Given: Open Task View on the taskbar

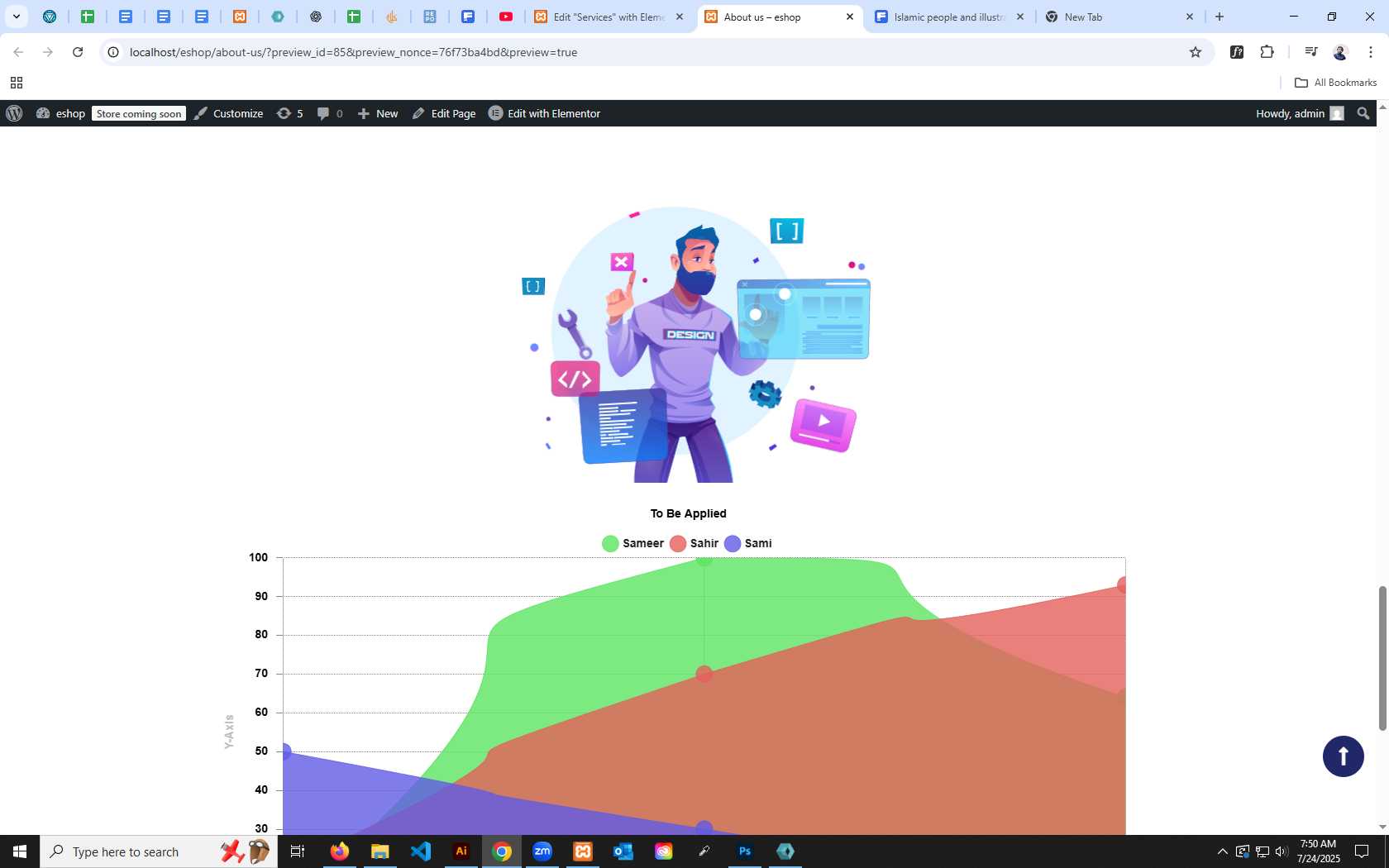Looking at the screenshot, I should coord(298,851).
